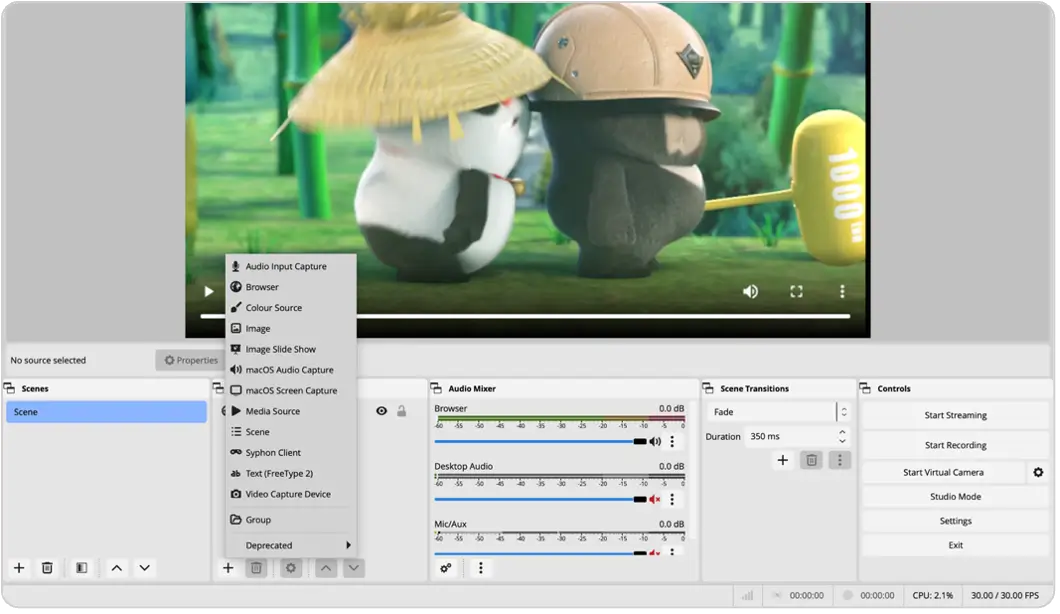This screenshot has width=1060, height=614.
Task: Unmute the Desktop Audio speaker
Action: pos(655,500)
